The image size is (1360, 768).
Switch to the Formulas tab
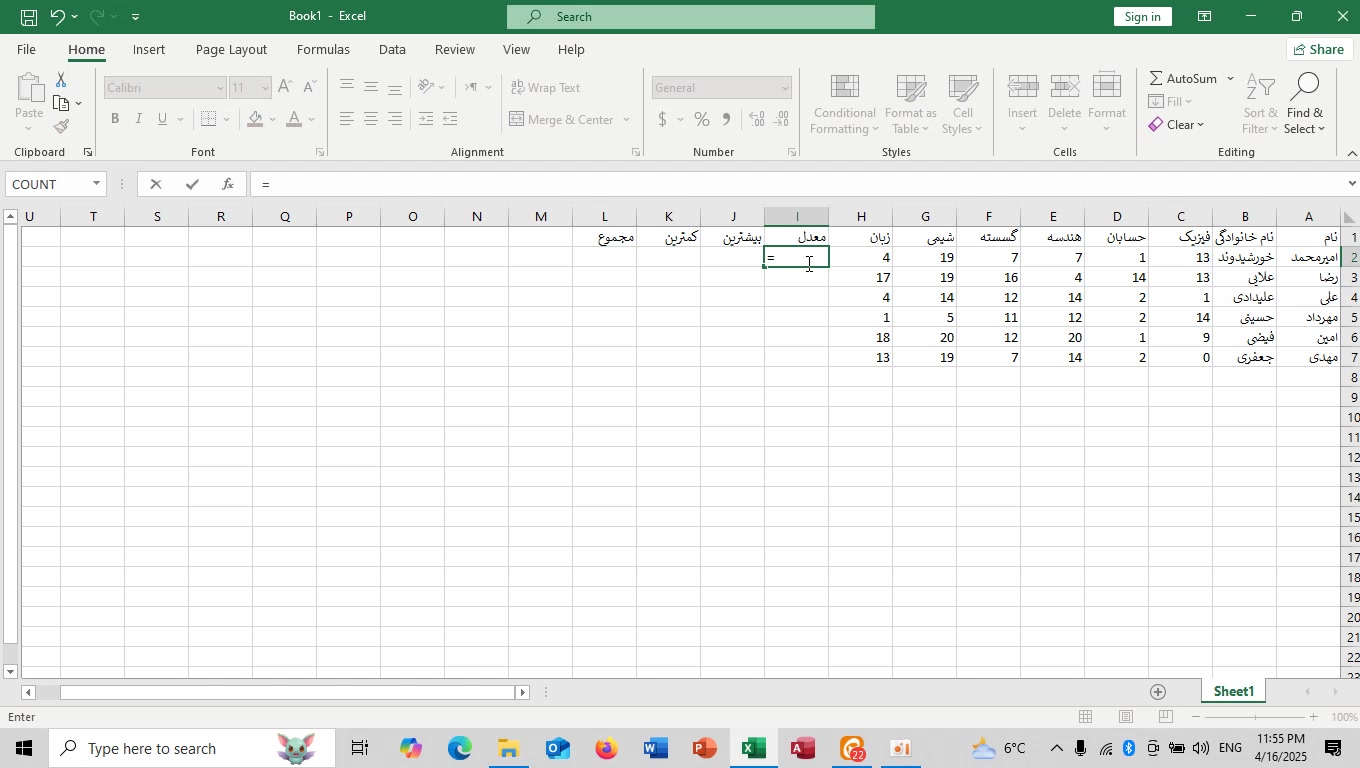click(323, 49)
